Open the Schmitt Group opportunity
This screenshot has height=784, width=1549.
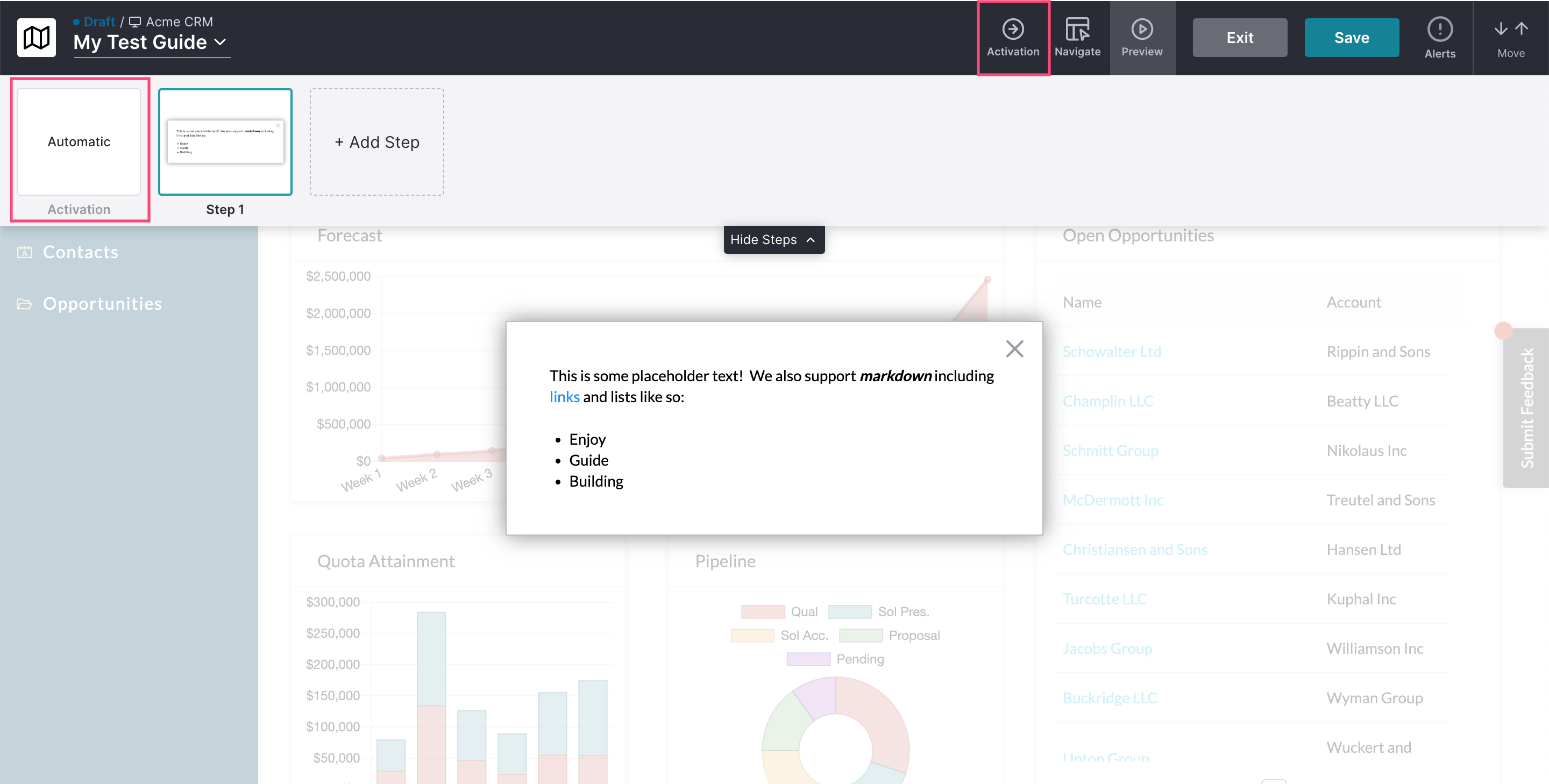(x=1110, y=450)
